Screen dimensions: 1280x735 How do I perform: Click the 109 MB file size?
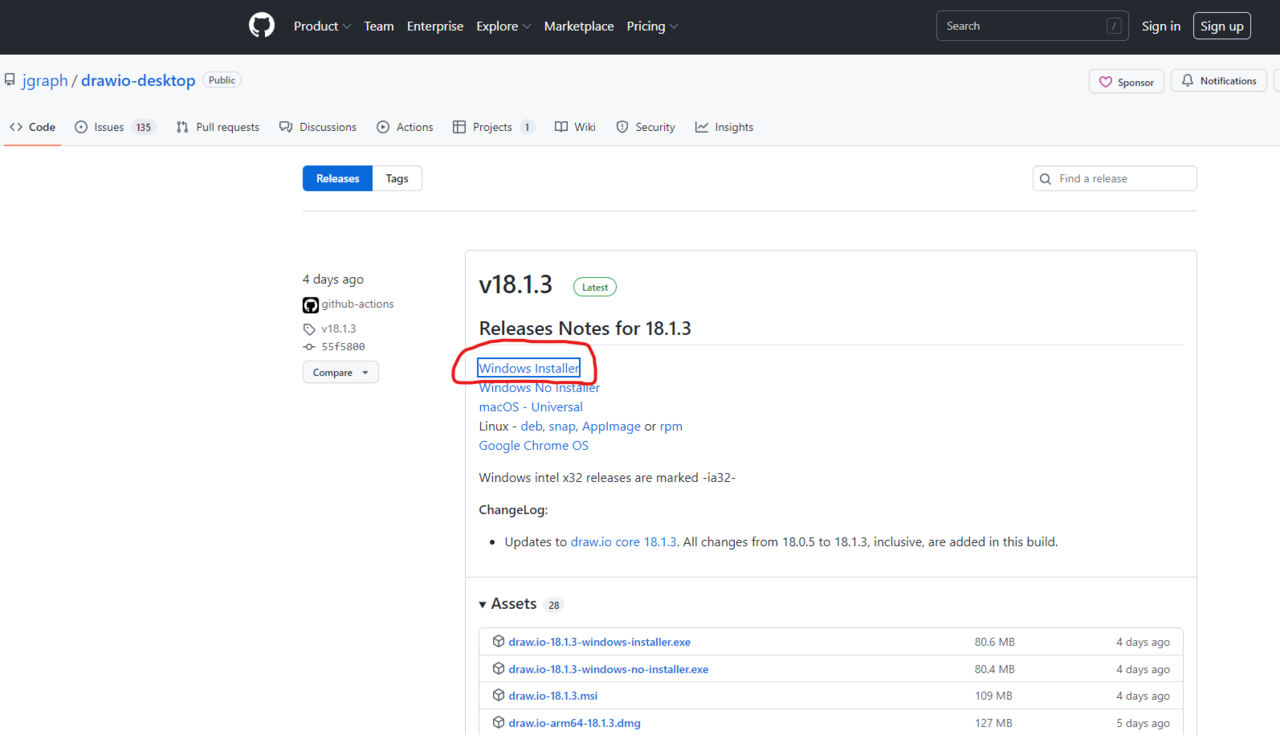[x=992, y=696]
